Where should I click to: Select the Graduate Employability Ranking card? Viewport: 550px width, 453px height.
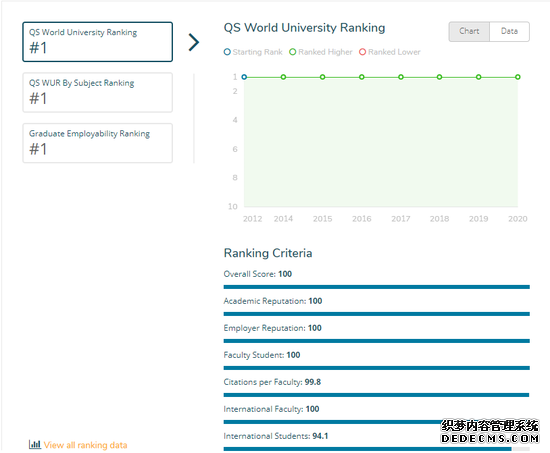click(98, 143)
